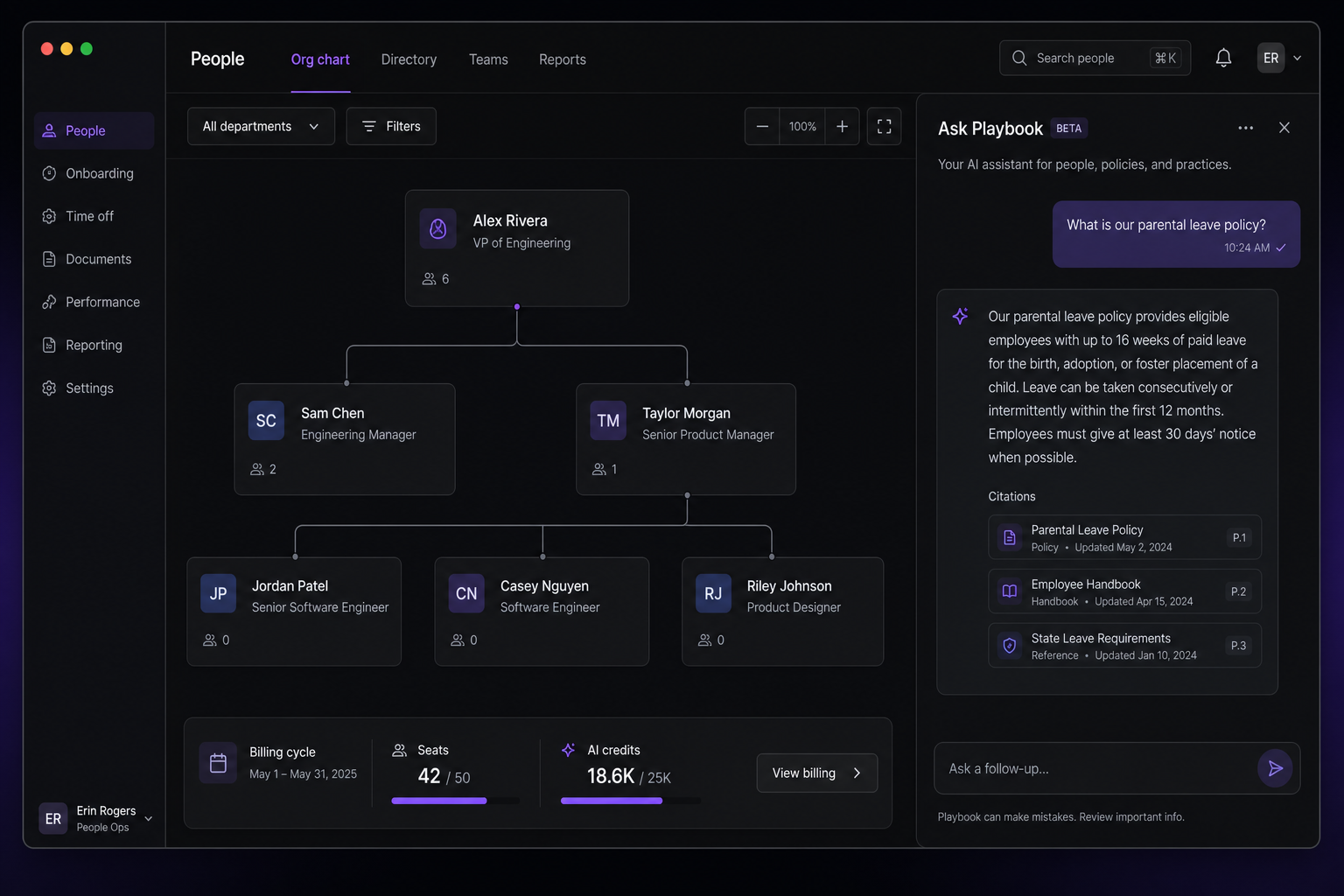Click the billing cycle calendar icon
This screenshot has width=1344, height=896.
pyautogui.click(x=218, y=763)
